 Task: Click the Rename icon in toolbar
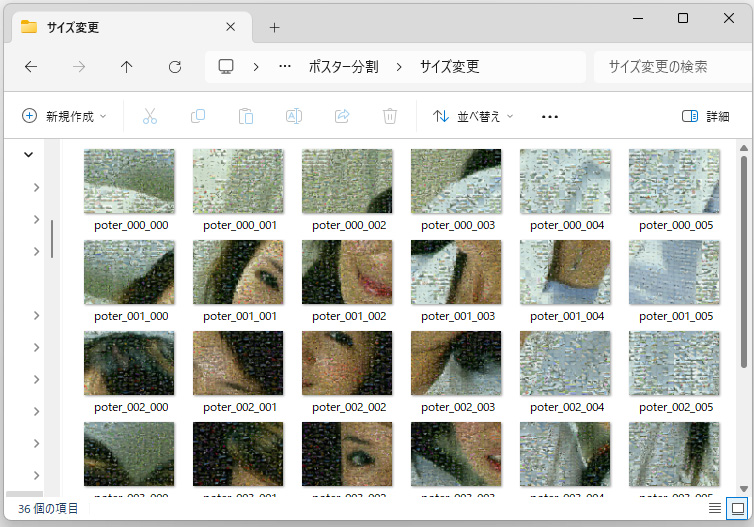pos(294,116)
